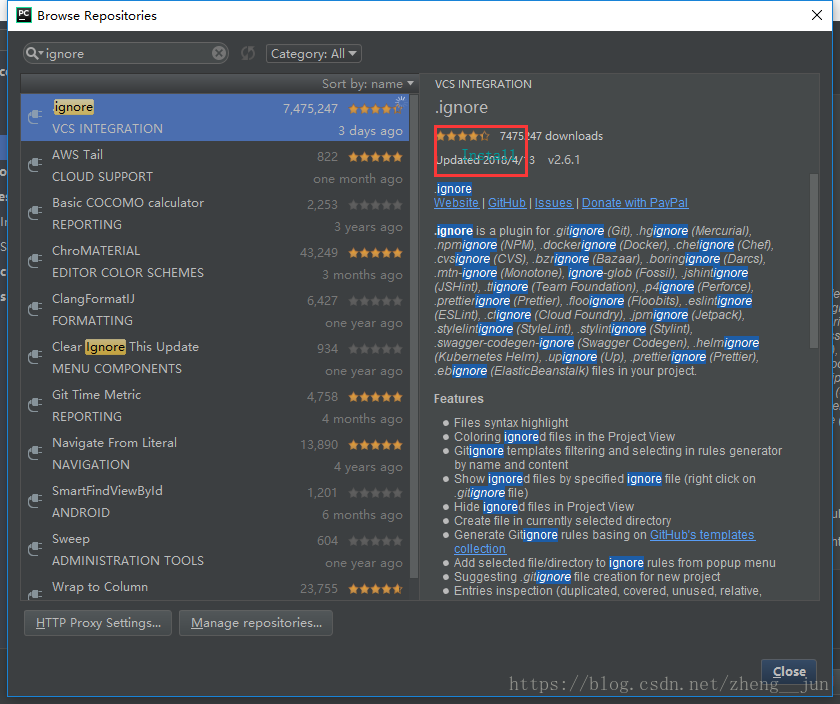Select the ClangFormatIJ plugin
Viewport: 840px width, 704px height.
point(215,309)
